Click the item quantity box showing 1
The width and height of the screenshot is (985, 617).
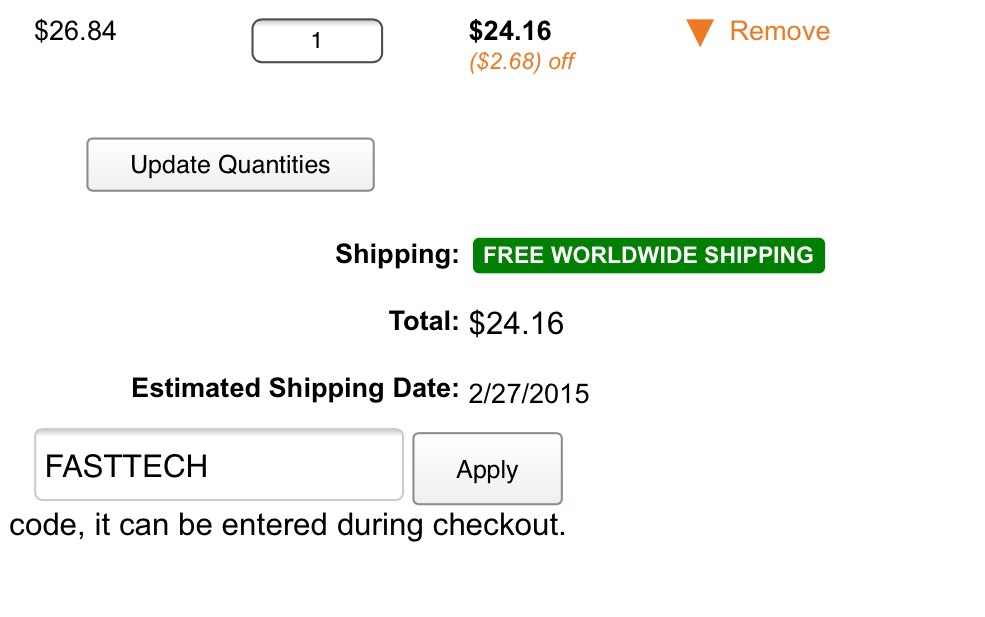point(316,41)
